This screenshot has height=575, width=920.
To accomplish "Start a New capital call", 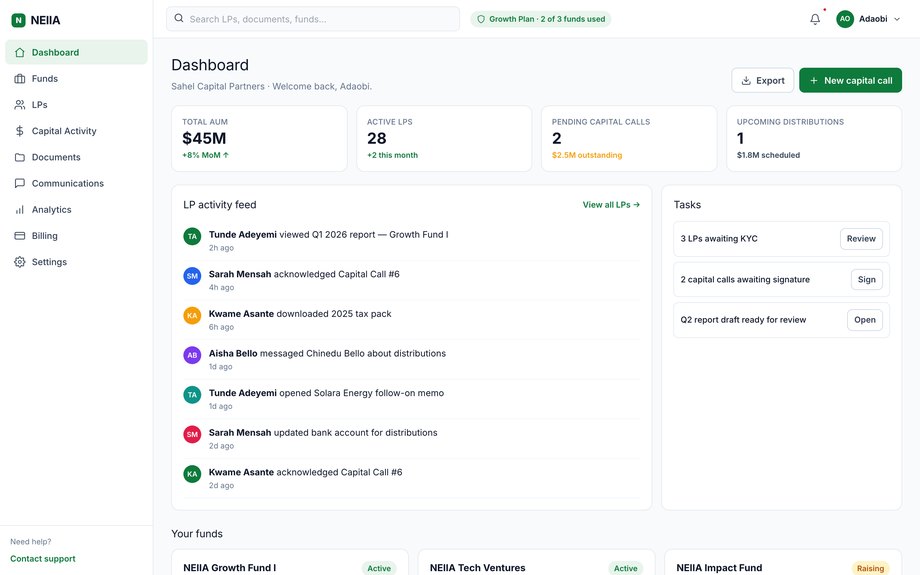I will point(850,80).
